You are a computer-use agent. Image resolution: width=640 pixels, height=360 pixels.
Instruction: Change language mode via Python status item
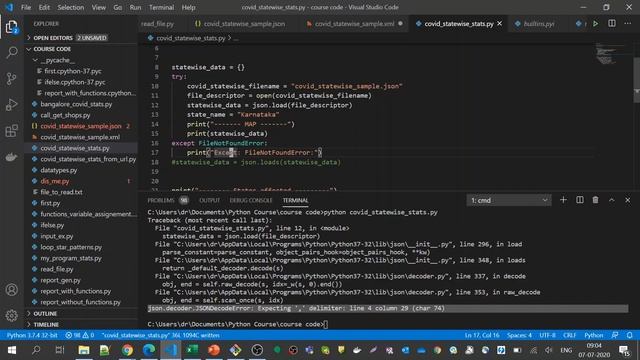click(x=593, y=335)
